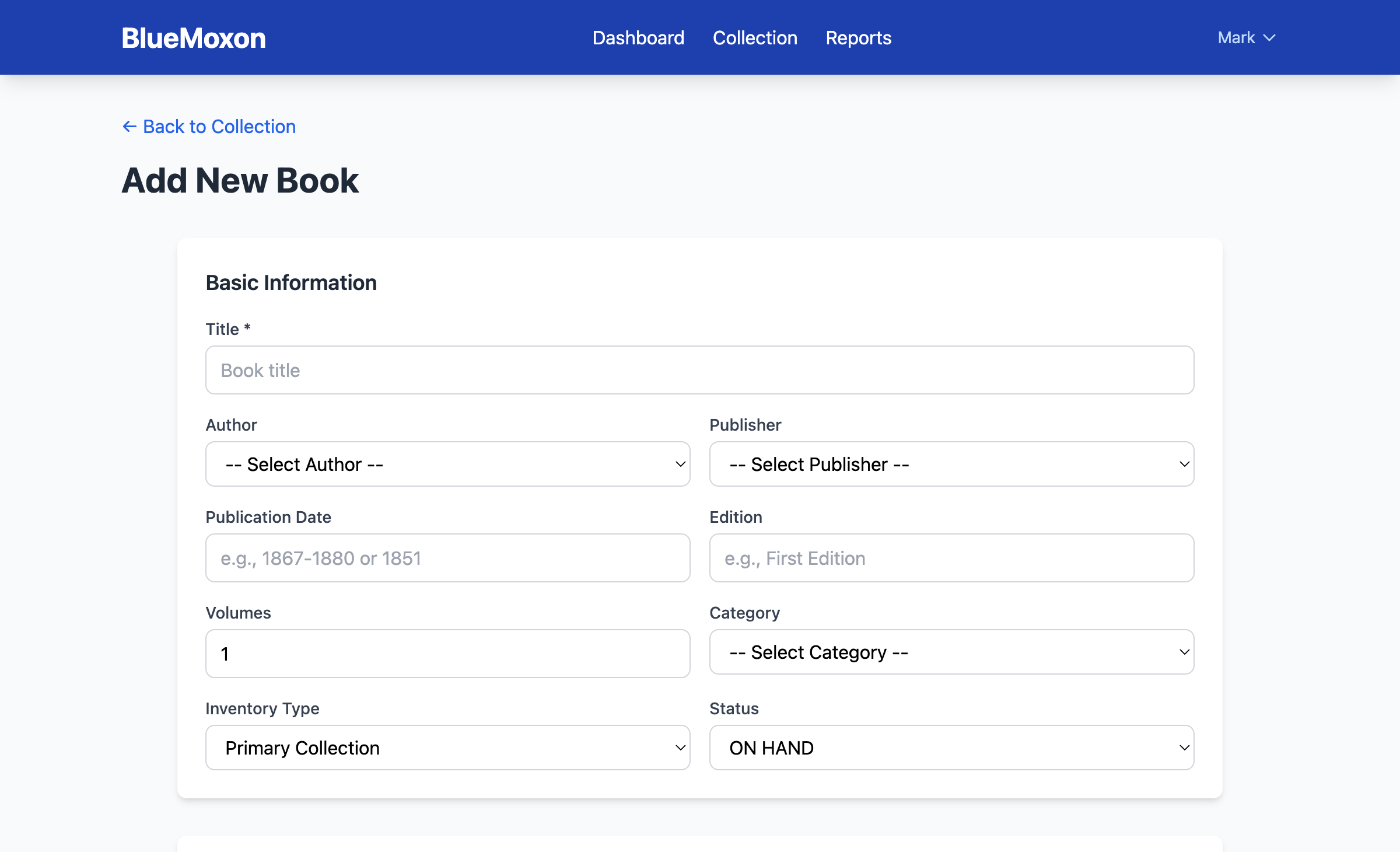Image resolution: width=1400 pixels, height=852 pixels.
Task: Click the back arrow icon before Back to Collection
Action: pos(129,127)
